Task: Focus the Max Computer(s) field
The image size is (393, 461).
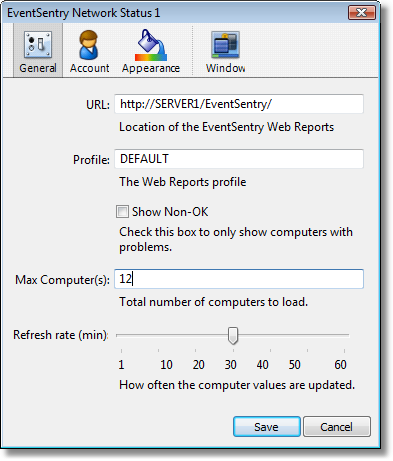Action: [x=239, y=279]
